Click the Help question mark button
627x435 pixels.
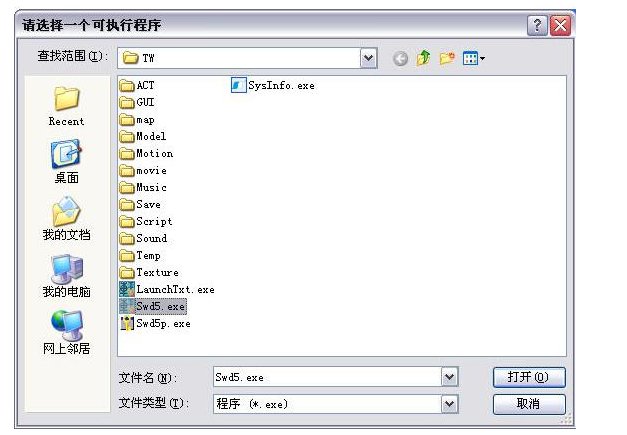coord(537,26)
